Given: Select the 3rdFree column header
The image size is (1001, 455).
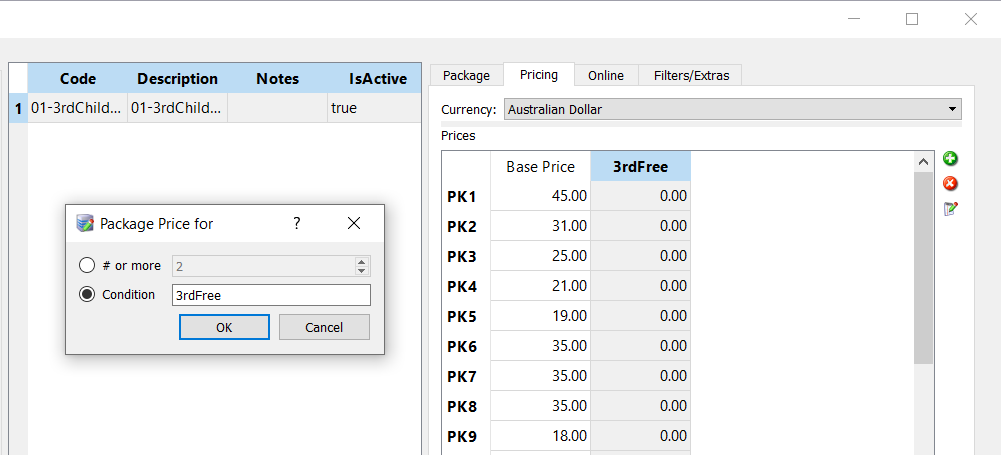Looking at the screenshot, I should [641, 167].
